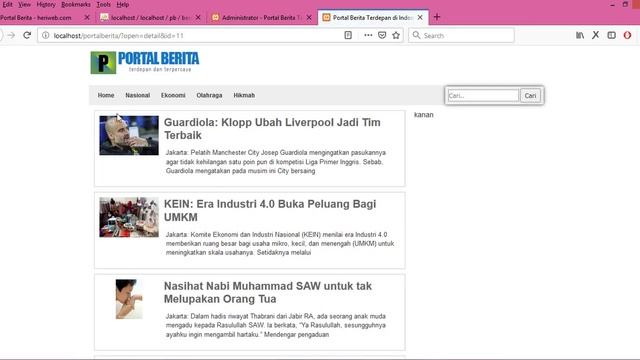Select Portal Berita Terdepan di Indonesia tab
This screenshot has height=360, width=640.
pyautogui.click(x=372, y=18)
